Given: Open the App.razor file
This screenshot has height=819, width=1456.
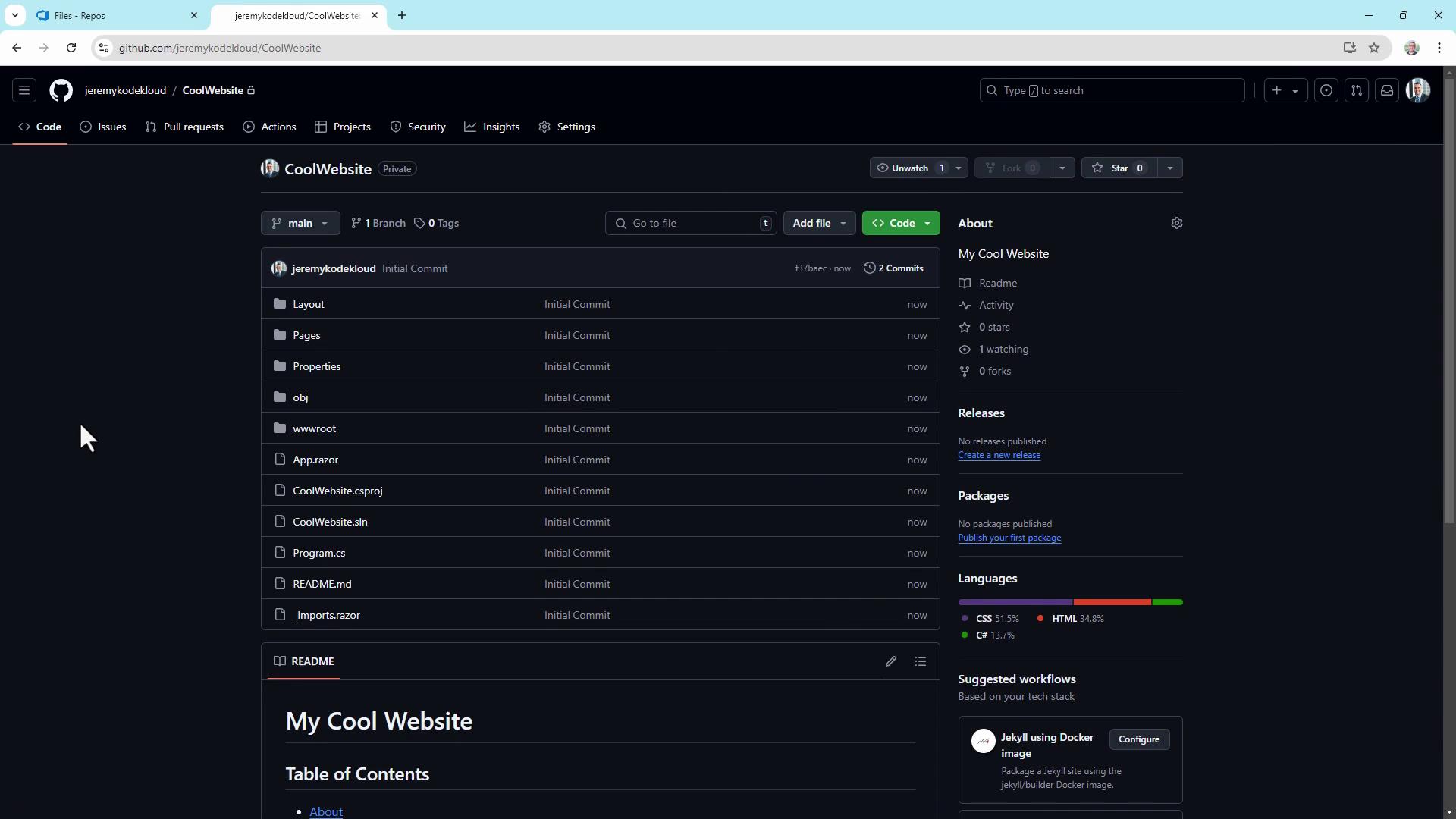Looking at the screenshot, I should 315,460.
